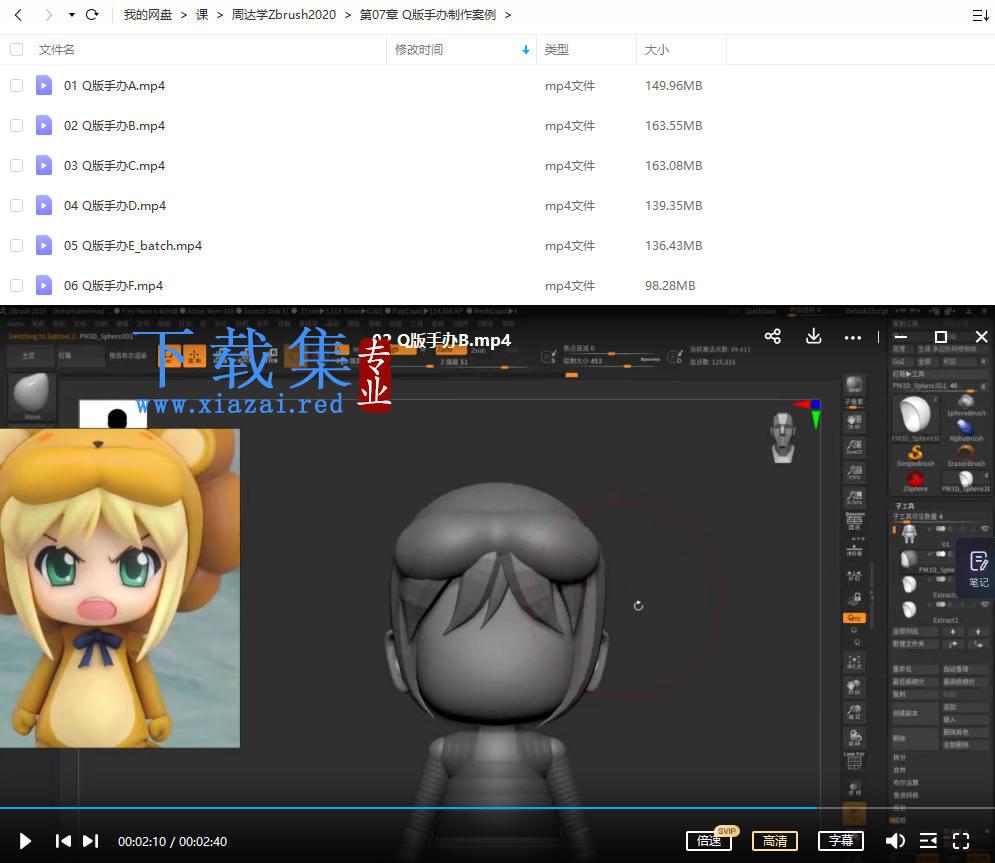The height and width of the screenshot is (863, 995).
Task: Open the video playlist panel
Action: 928,841
